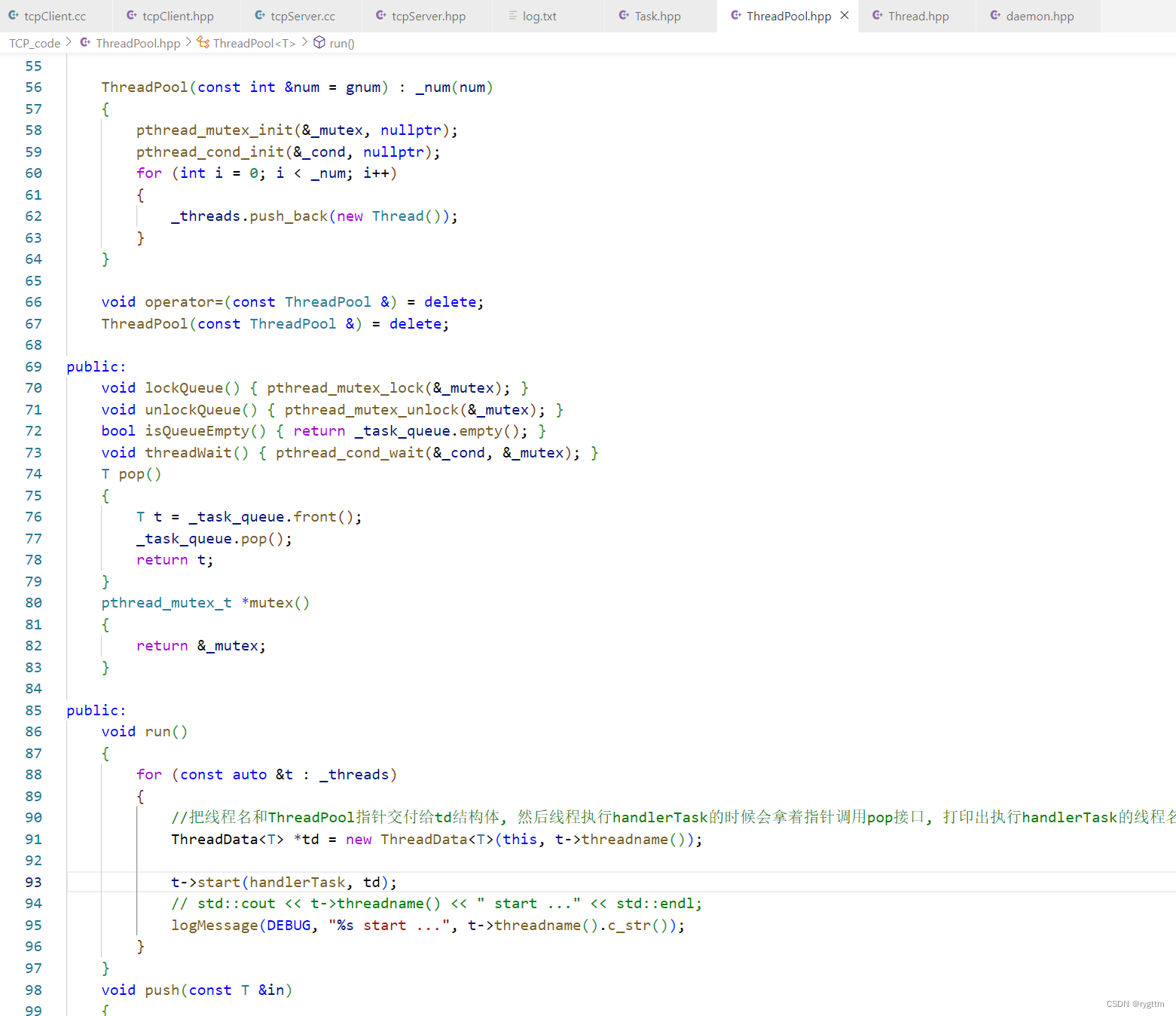Click the ThreadPool constructor signature line
The image size is (1176, 1016).
click(x=297, y=87)
